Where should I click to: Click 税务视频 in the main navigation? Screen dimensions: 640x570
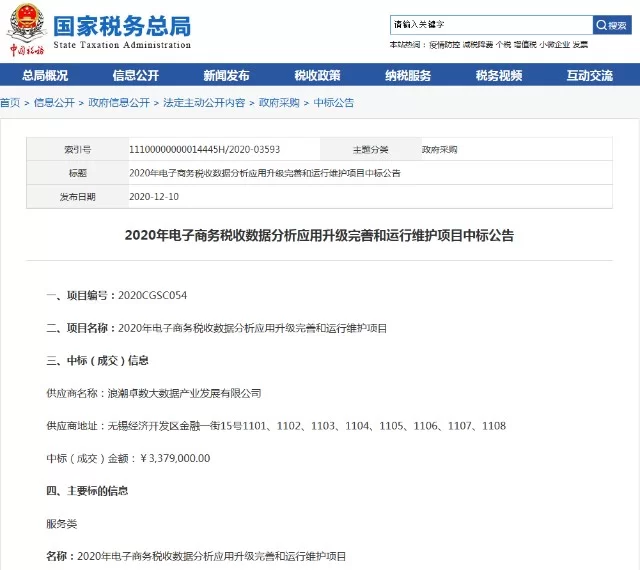pos(499,76)
